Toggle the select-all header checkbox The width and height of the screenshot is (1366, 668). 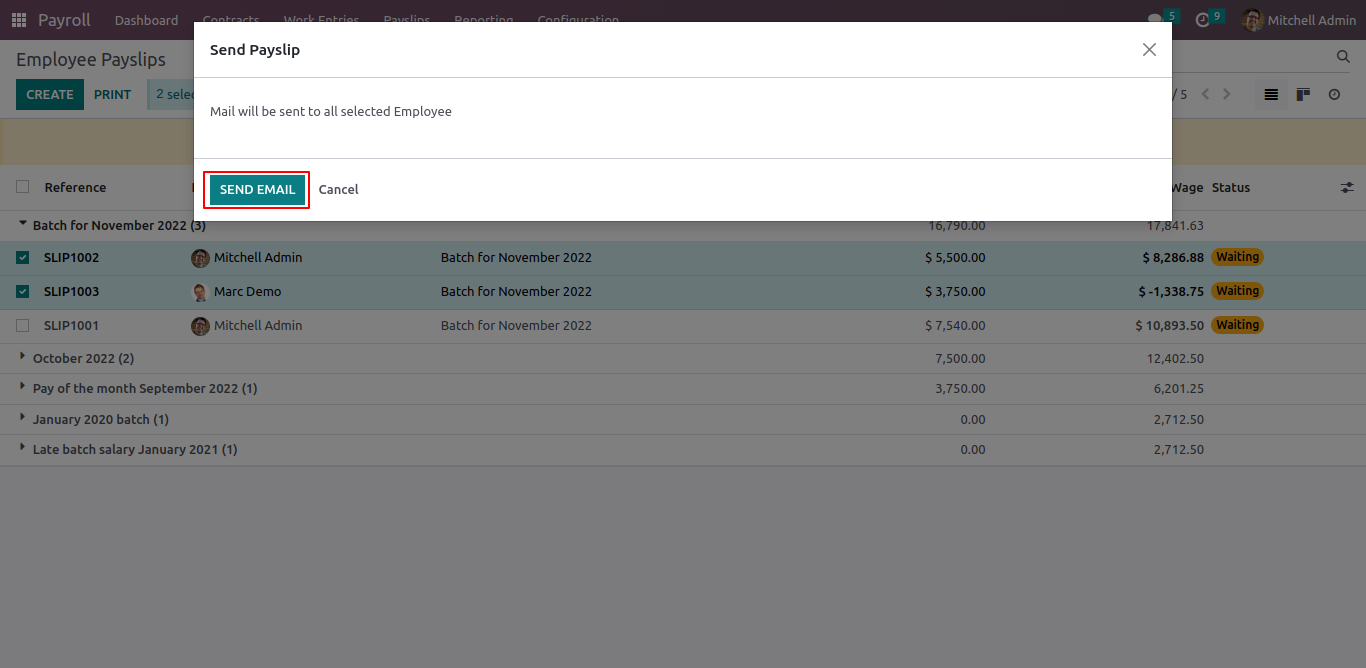[23, 187]
